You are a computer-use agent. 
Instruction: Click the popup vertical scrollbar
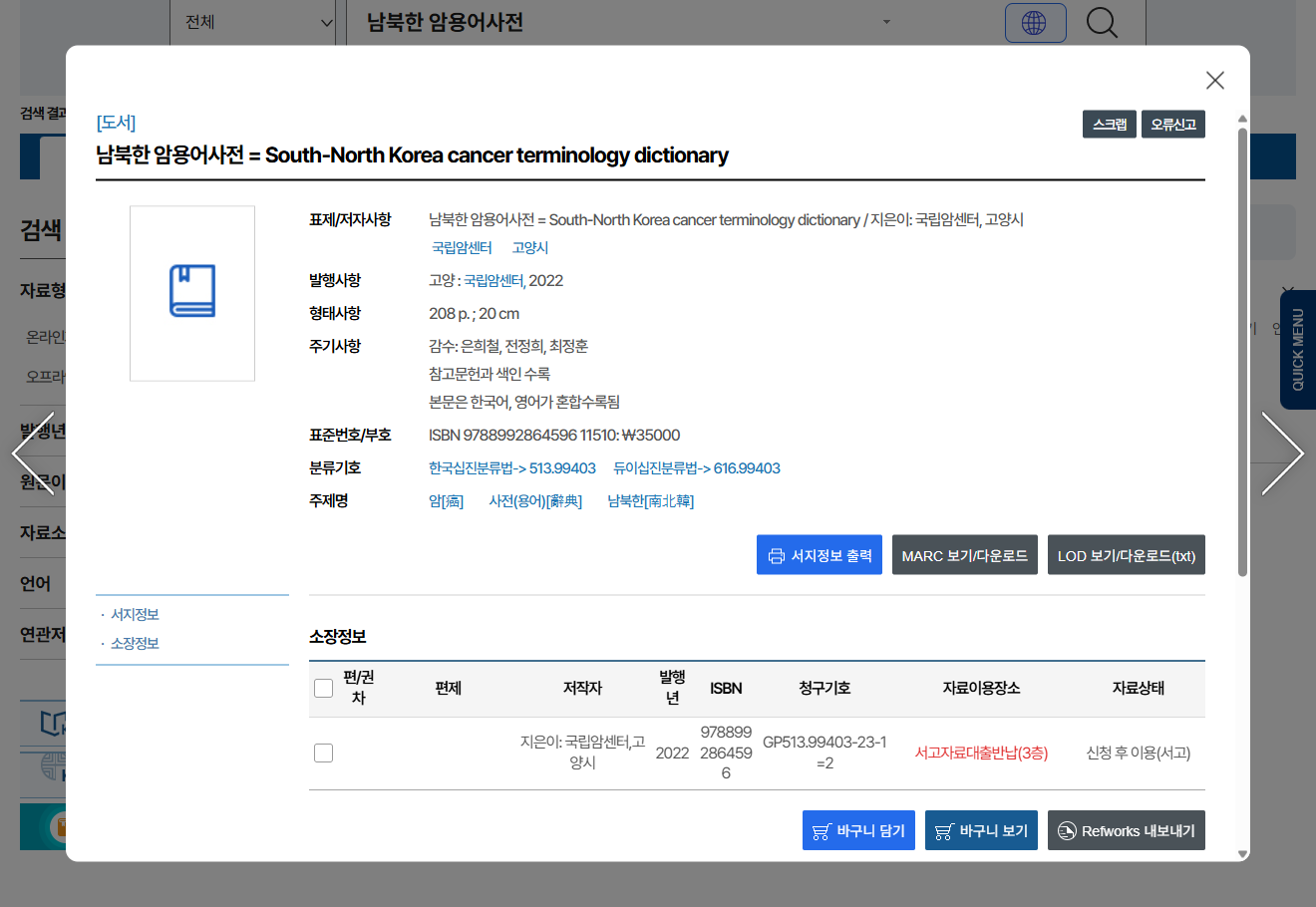pos(1242,349)
